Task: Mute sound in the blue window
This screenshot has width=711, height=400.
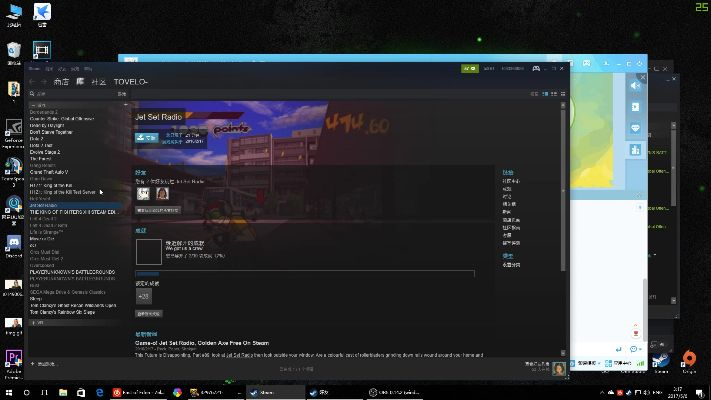Action: pyautogui.click(x=635, y=86)
